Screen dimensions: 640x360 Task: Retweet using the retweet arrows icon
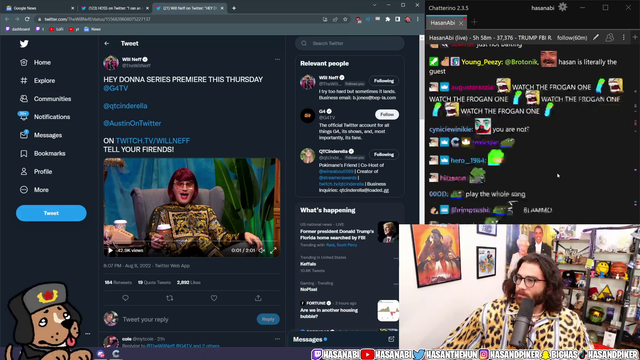170,298
